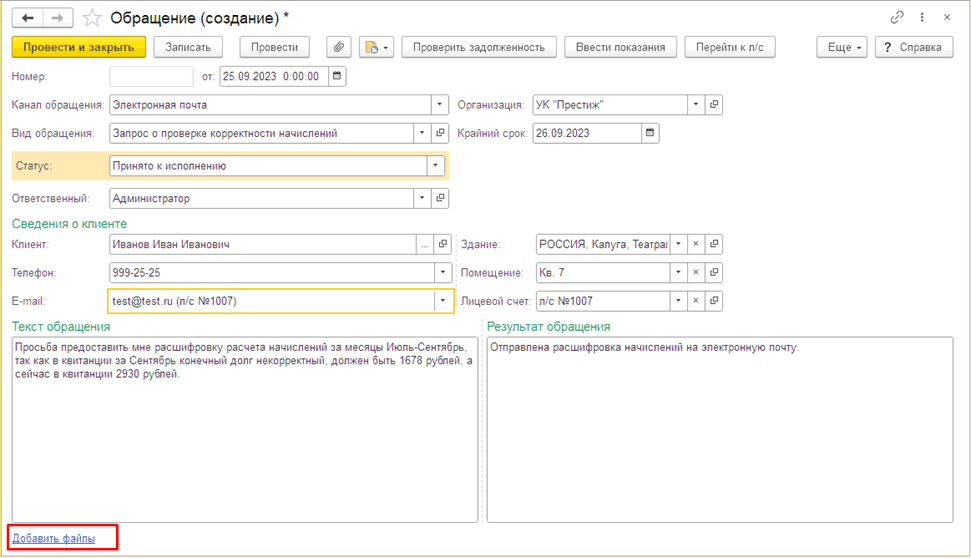The height and width of the screenshot is (558, 971).
Task: Open the create-based-on document icon dropdown
Action: (x=376, y=47)
